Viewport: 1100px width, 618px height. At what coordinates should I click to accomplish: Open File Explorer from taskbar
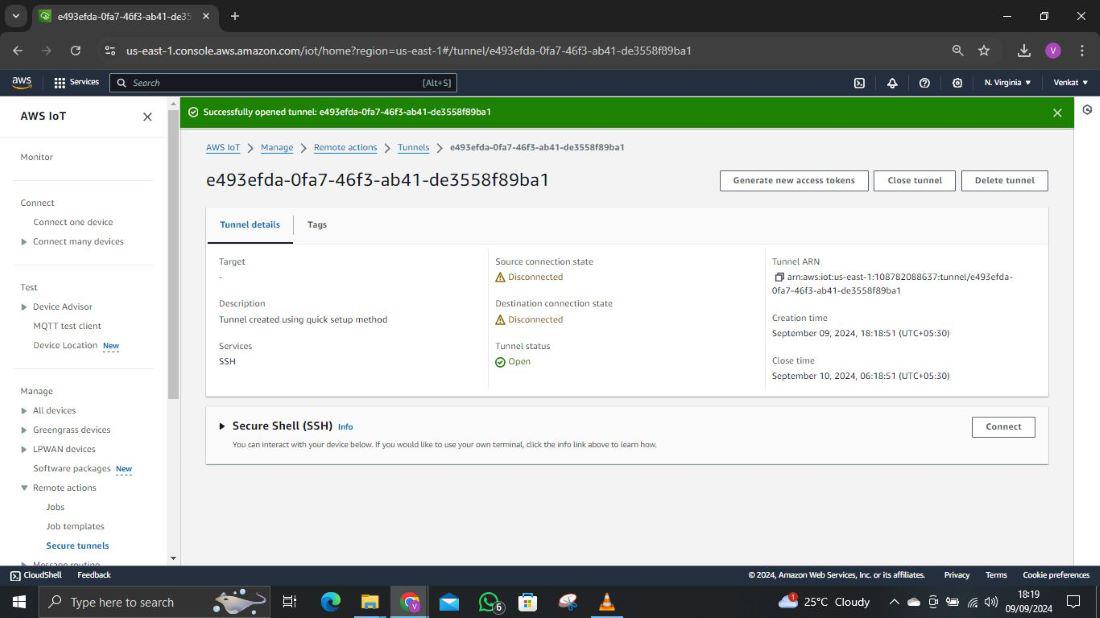click(370, 602)
